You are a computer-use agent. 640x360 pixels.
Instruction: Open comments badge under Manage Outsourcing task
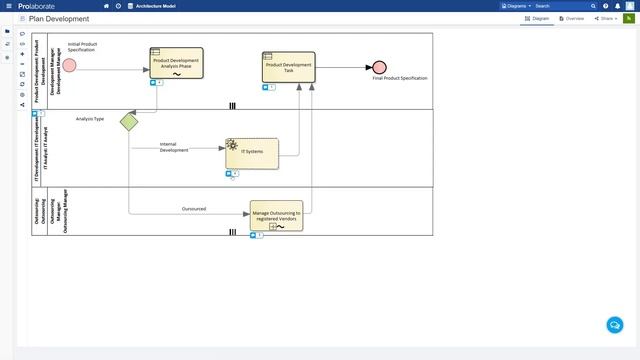[x=256, y=235]
